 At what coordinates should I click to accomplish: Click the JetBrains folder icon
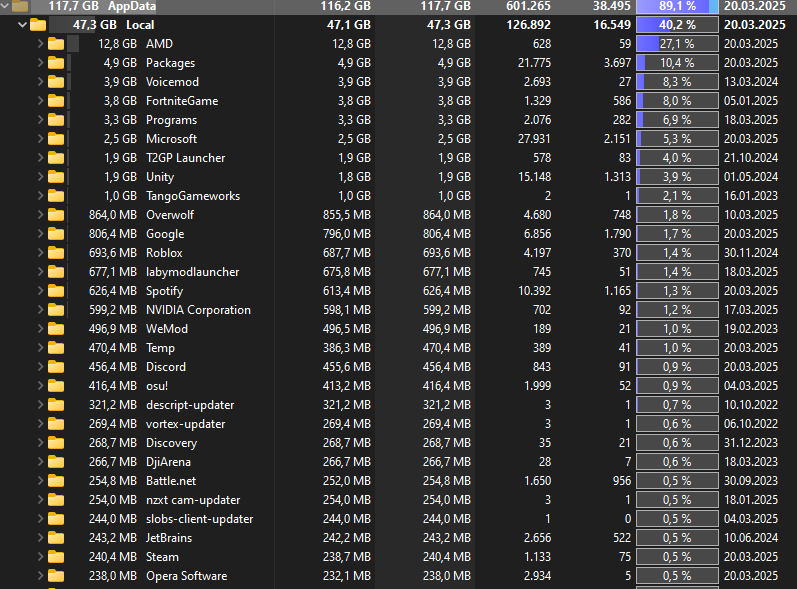coord(56,538)
